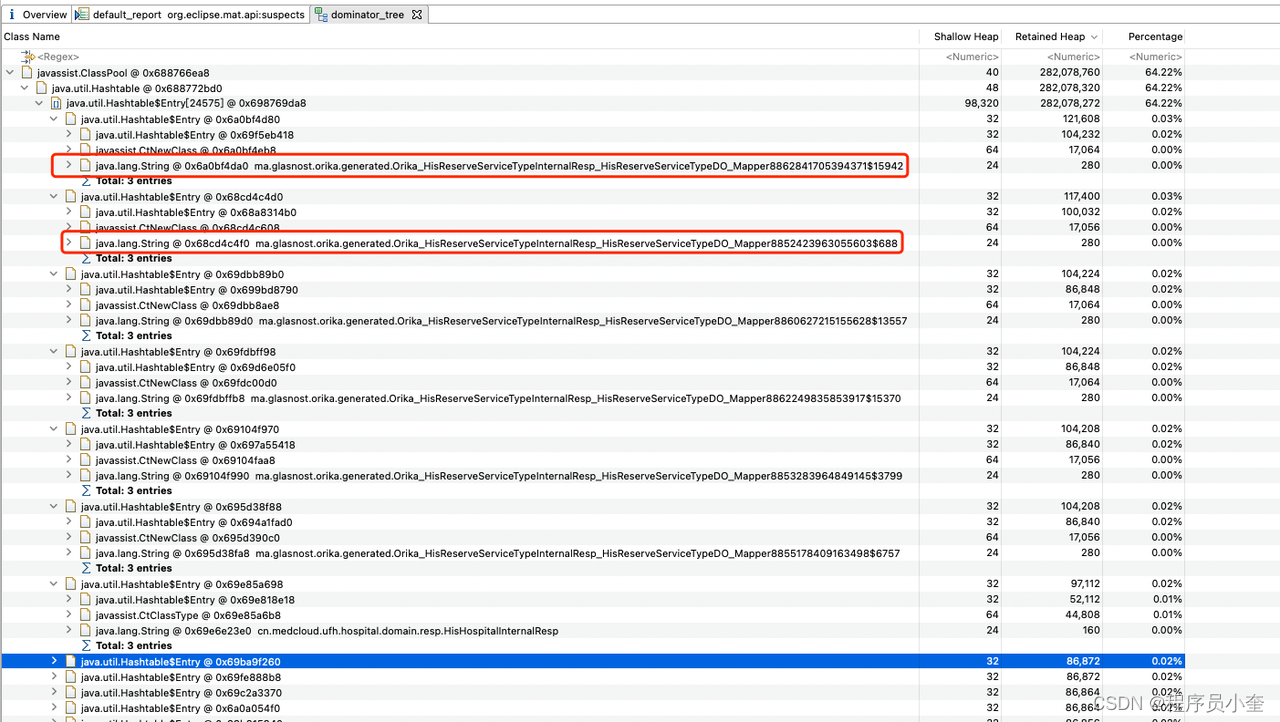1280x722 pixels.
Task: Expand Hashtable$Entry @ 0x69c2a3370 row
Action: pos(54,693)
